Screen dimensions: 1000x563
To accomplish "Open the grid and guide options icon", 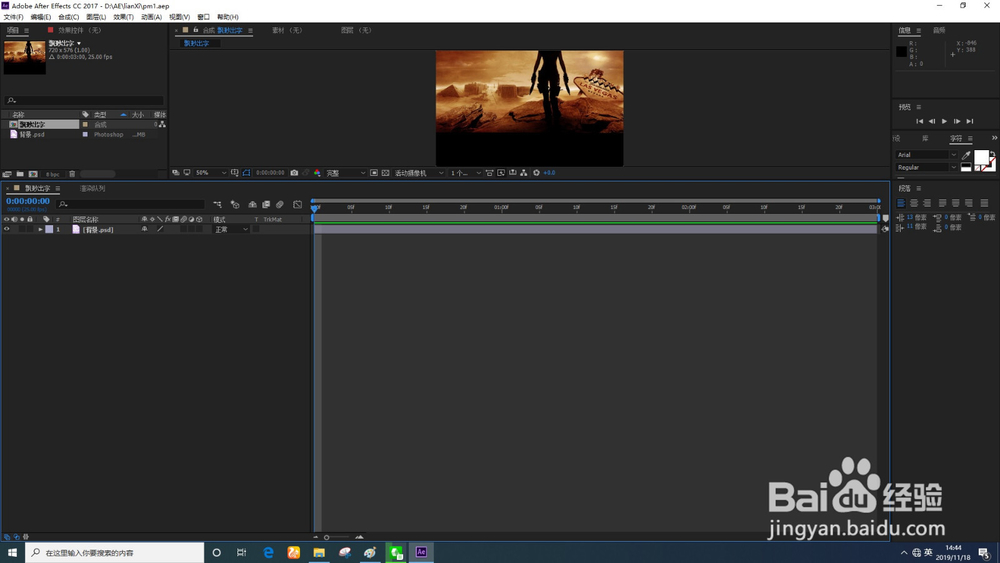I will (x=235, y=173).
